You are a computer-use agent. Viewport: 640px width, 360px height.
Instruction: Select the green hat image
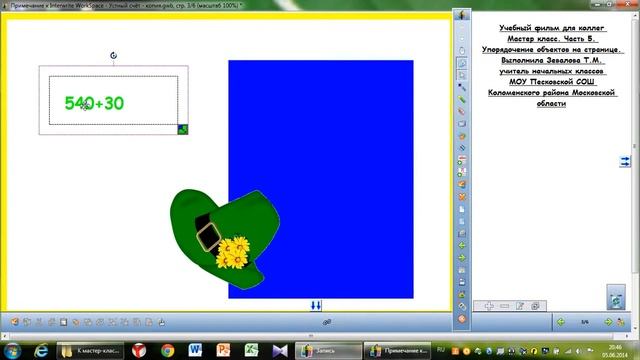pyautogui.click(x=224, y=239)
